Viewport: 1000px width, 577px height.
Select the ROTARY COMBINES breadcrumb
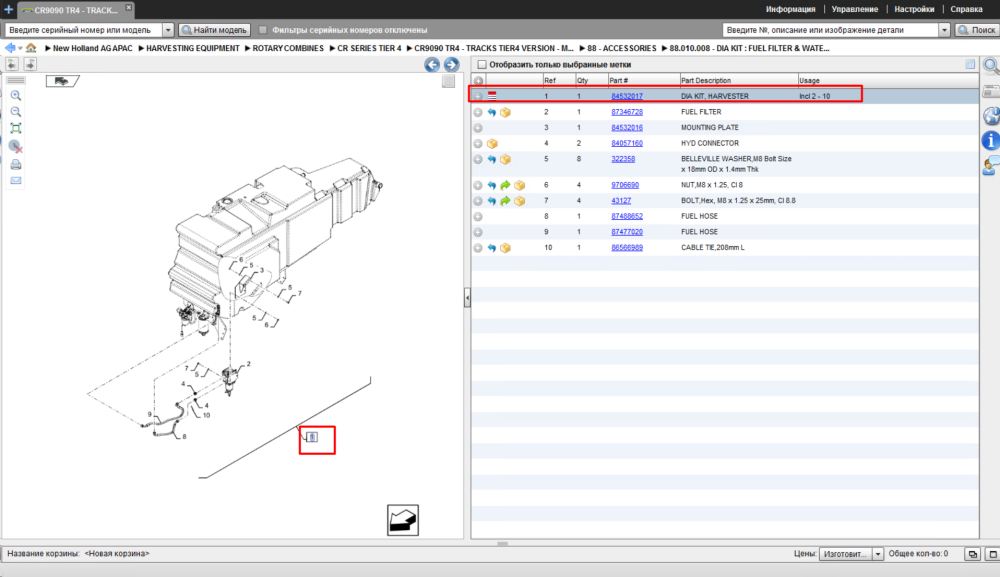(288, 48)
